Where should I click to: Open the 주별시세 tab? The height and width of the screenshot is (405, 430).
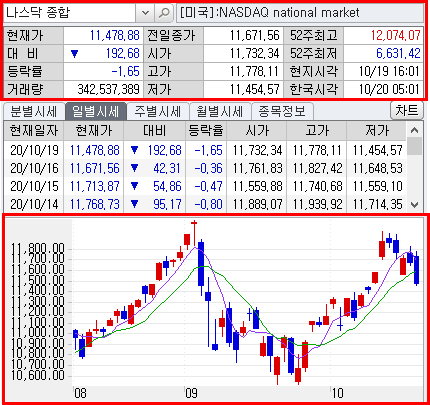tap(158, 111)
